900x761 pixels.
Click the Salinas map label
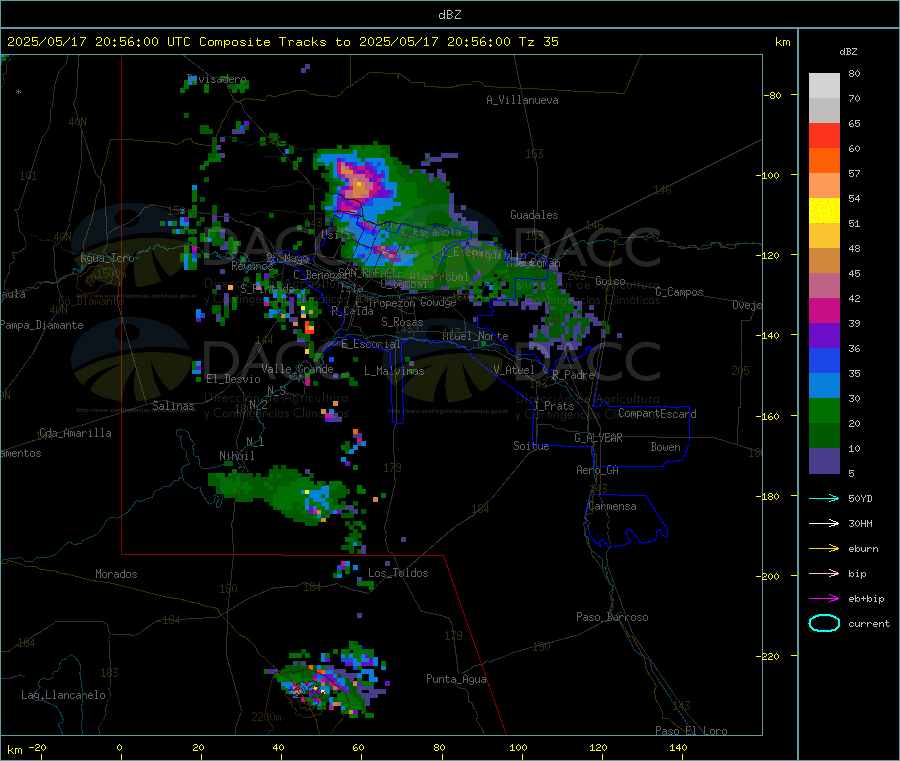[173, 406]
